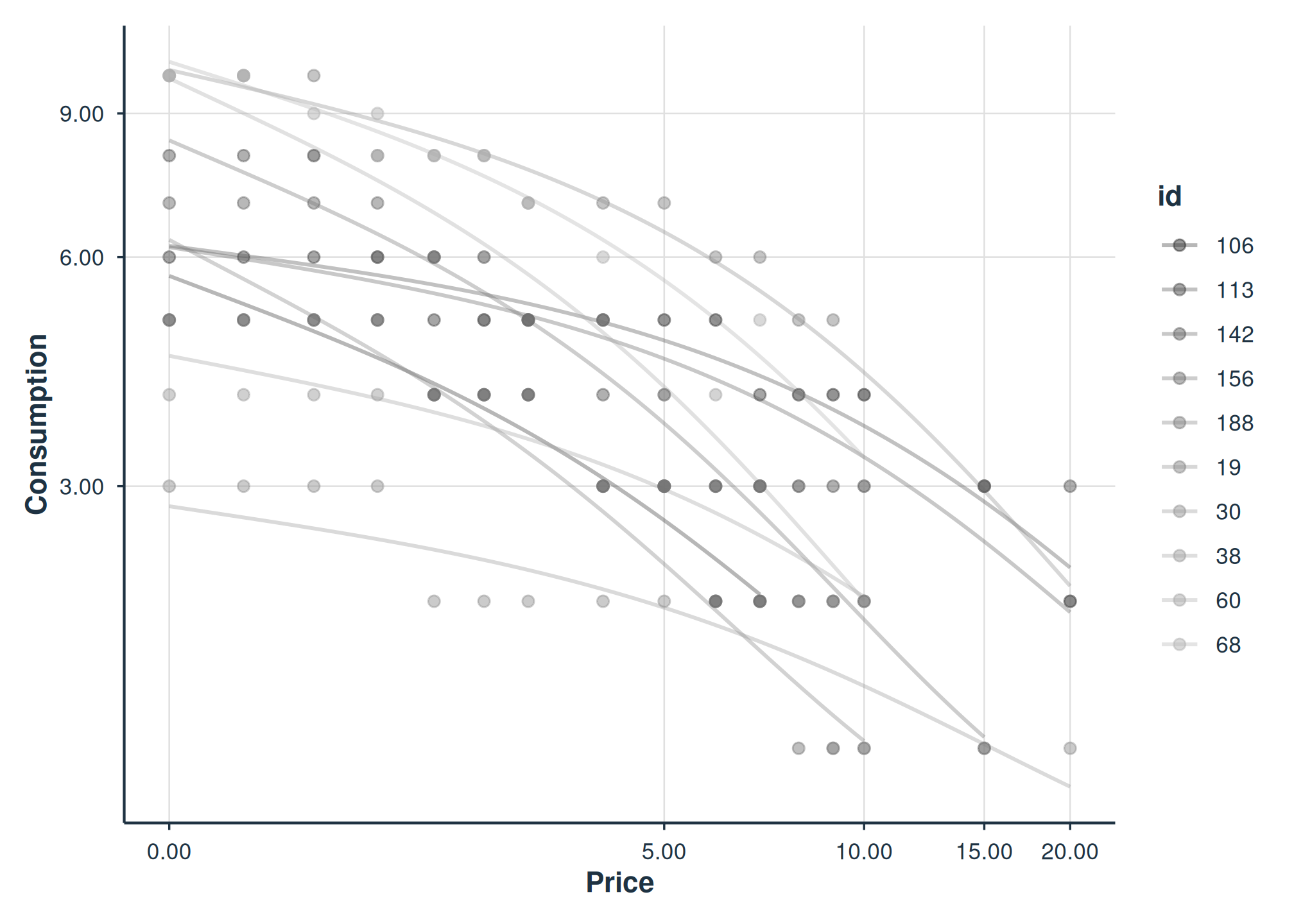Select the 5.00 tick label on Price axis

tap(664, 851)
